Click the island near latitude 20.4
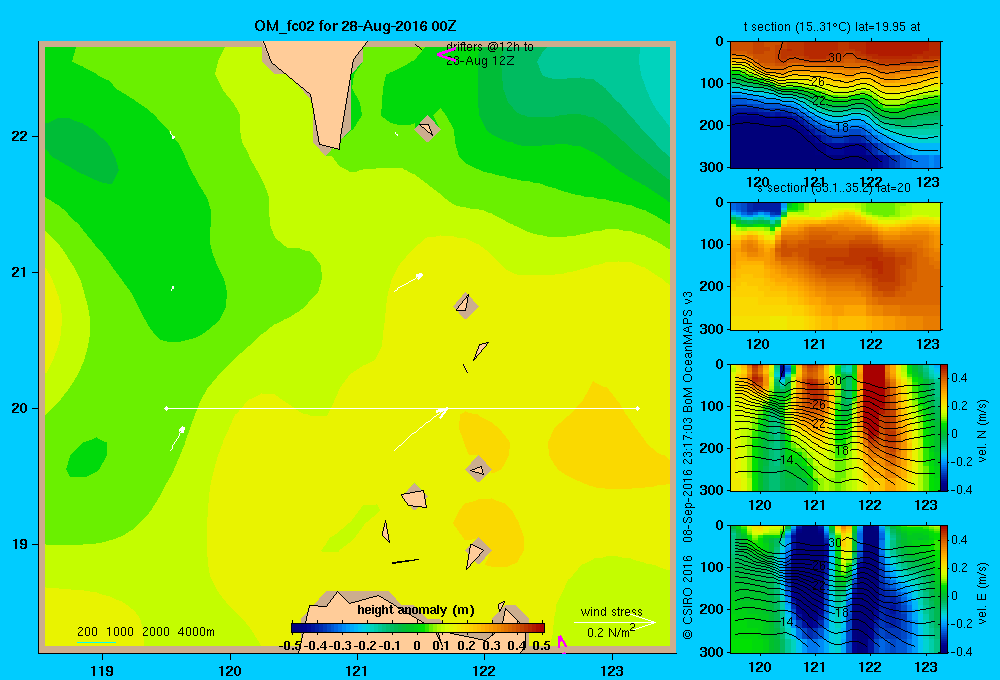This screenshot has height=680, width=1000. pyautogui.click(x=480, y=350)
